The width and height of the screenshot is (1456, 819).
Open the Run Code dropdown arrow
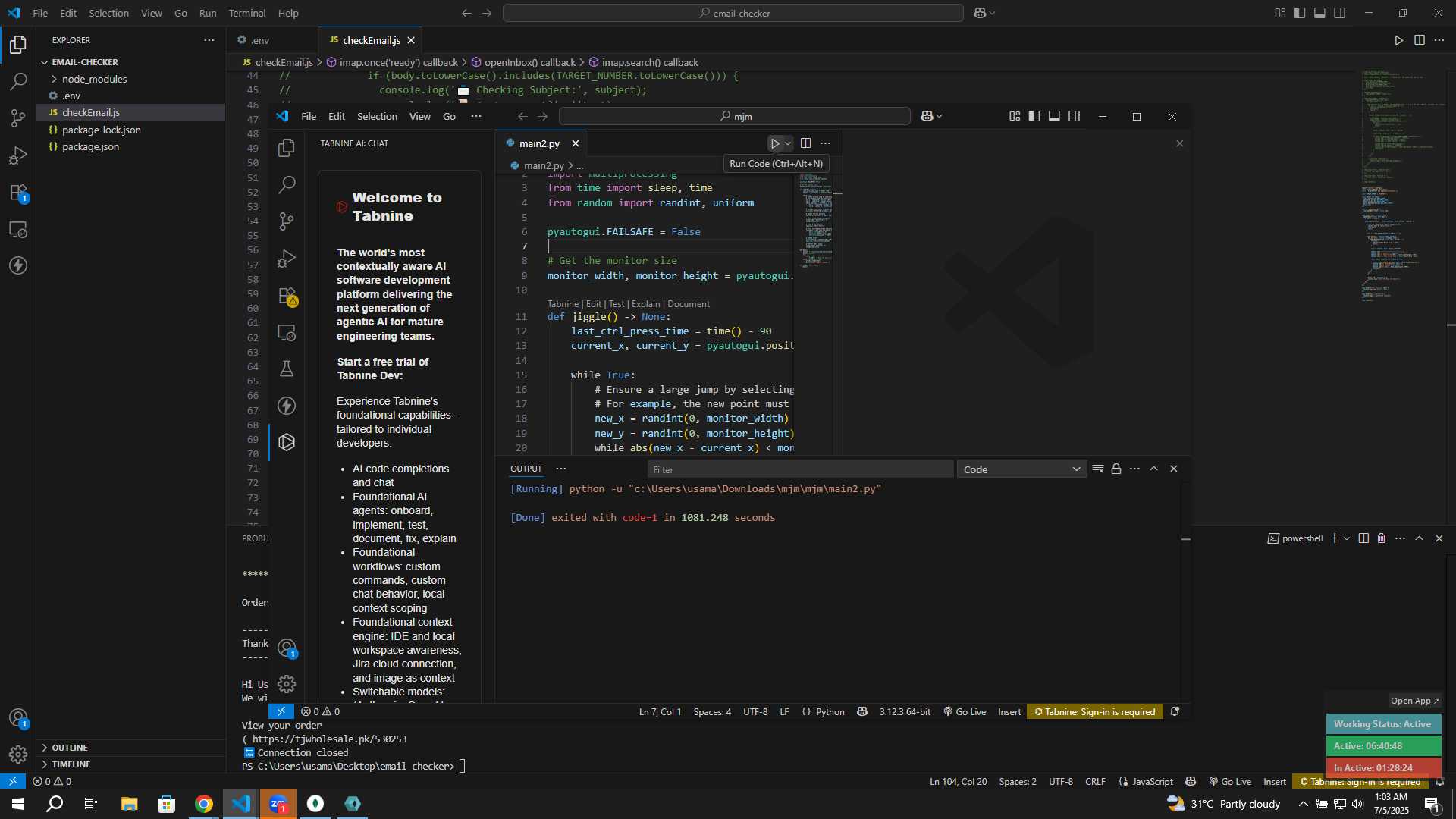coord(788,143)
